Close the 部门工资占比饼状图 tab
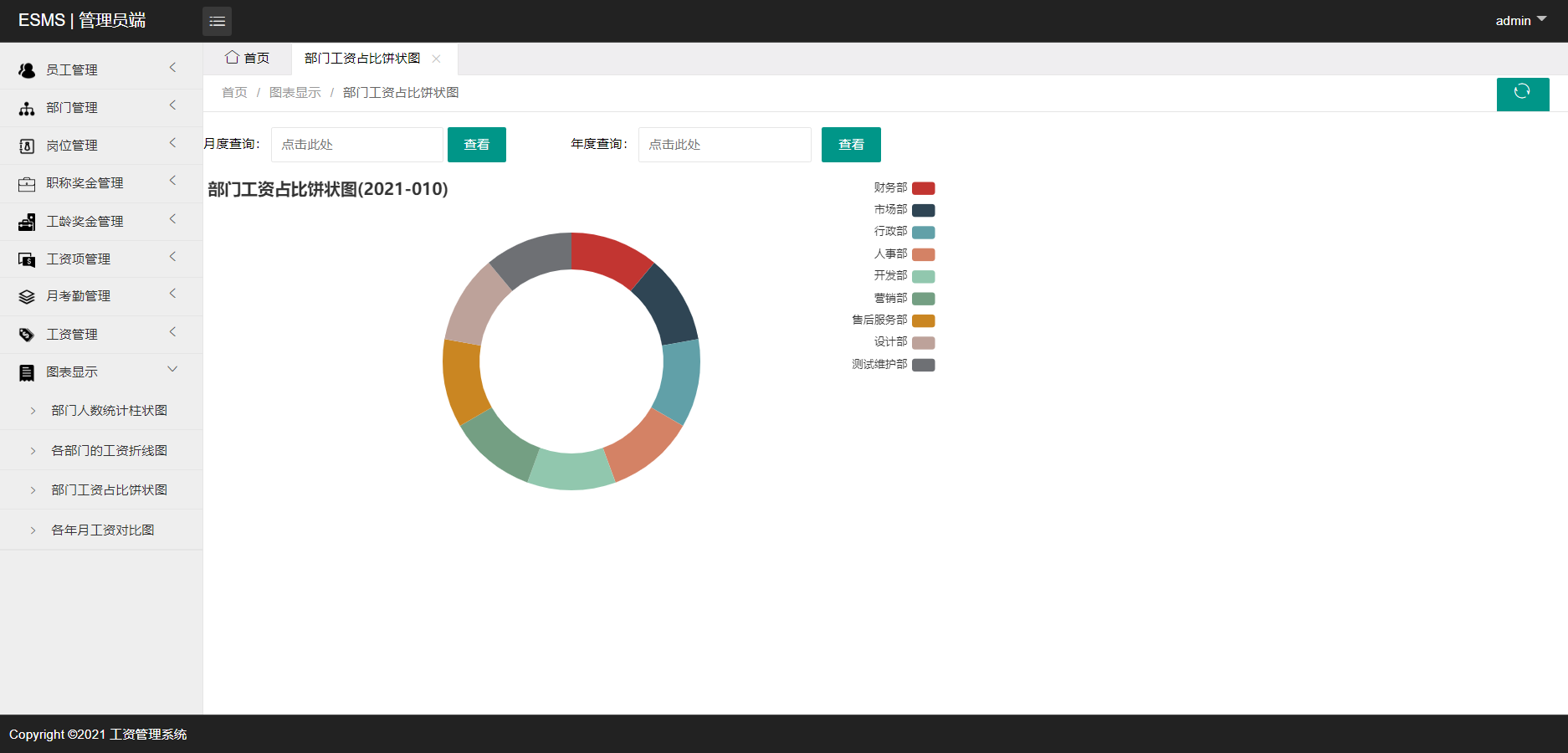Image resolution: width=1568 pixels, height=753 pixels. tap(436, 59)
